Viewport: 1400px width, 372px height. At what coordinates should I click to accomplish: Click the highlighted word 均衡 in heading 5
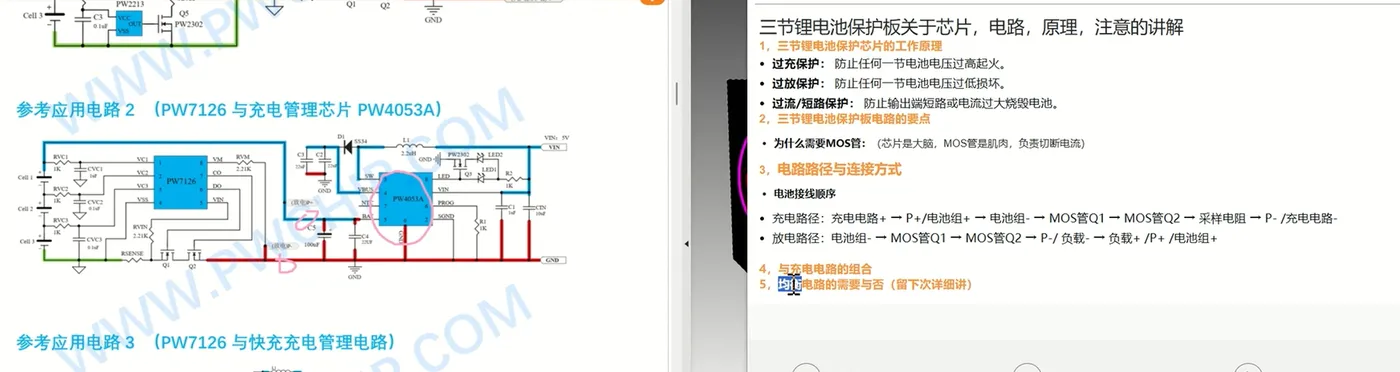point(790,285)
